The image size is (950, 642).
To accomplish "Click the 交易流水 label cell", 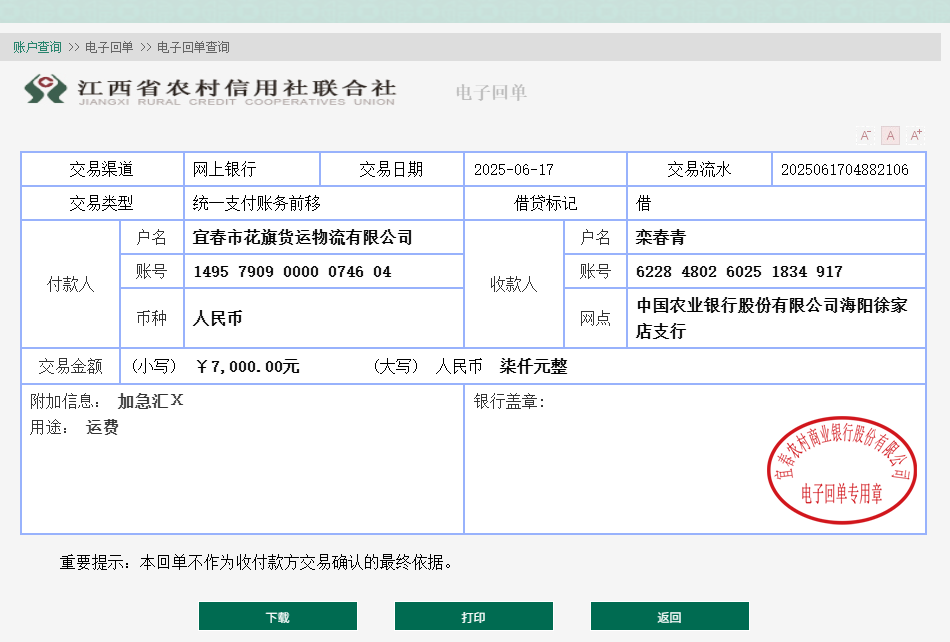I will [x=699, y=169].
